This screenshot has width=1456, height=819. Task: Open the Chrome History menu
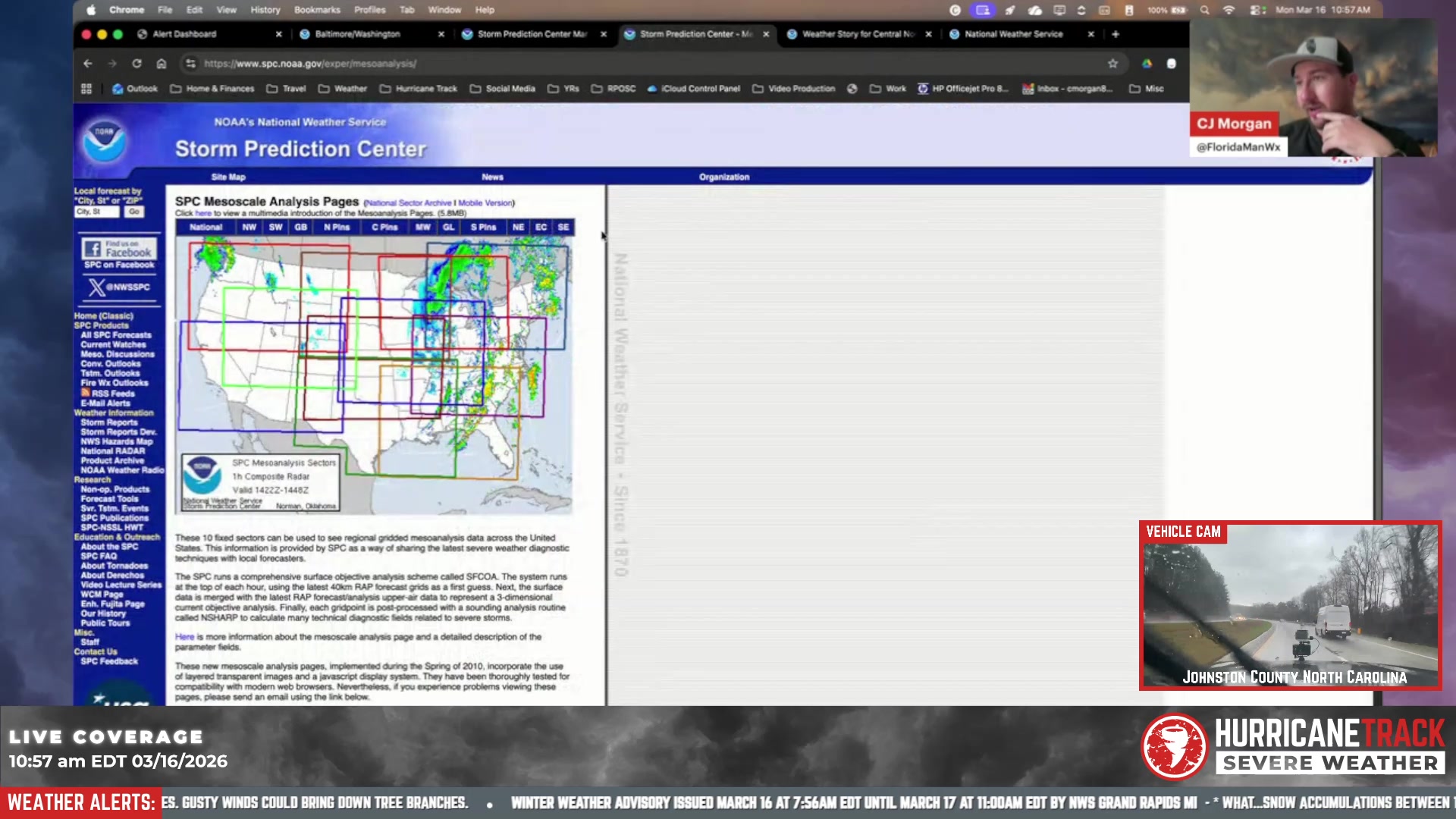(x=265, y=10)
